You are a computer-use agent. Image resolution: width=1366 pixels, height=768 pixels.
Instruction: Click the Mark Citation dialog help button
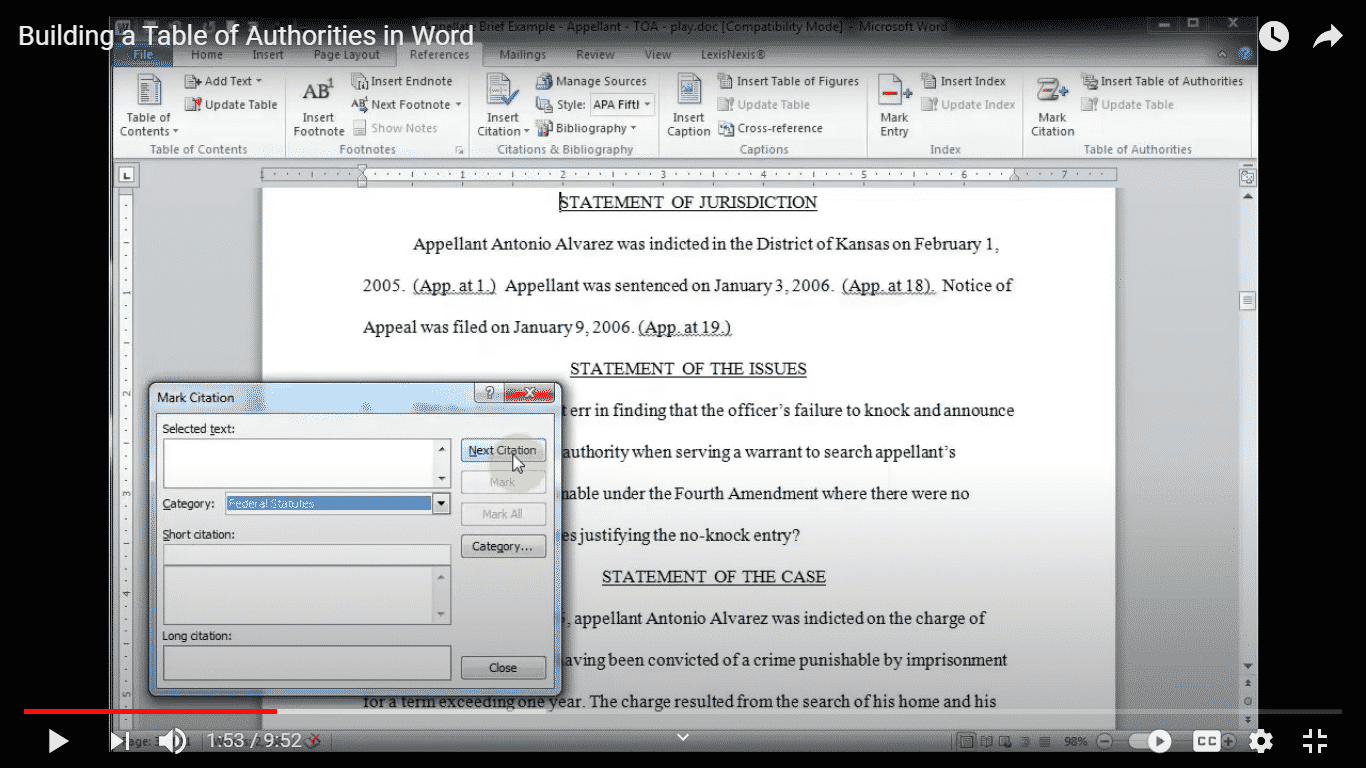point(489,393)
